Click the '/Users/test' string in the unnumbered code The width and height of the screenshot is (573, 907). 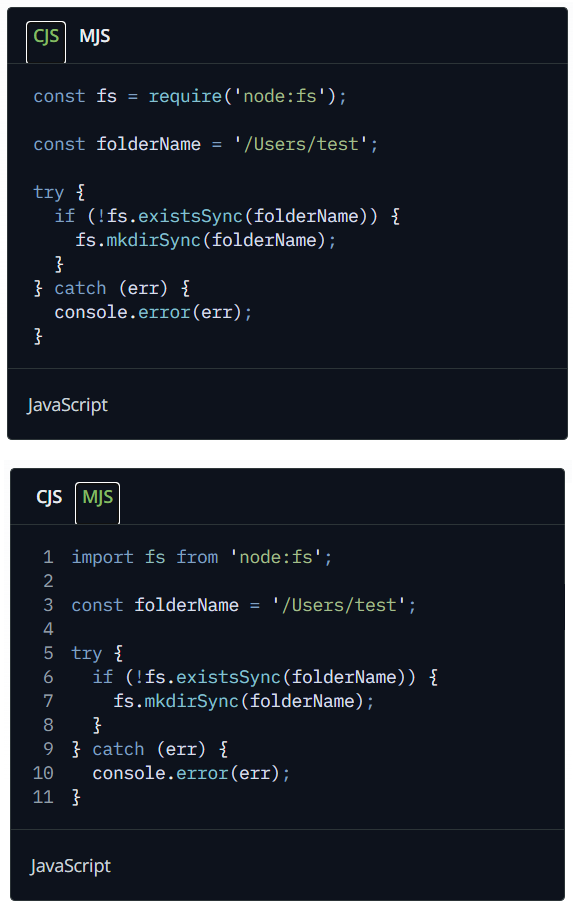pyautogui.click(x=300, y=144)
